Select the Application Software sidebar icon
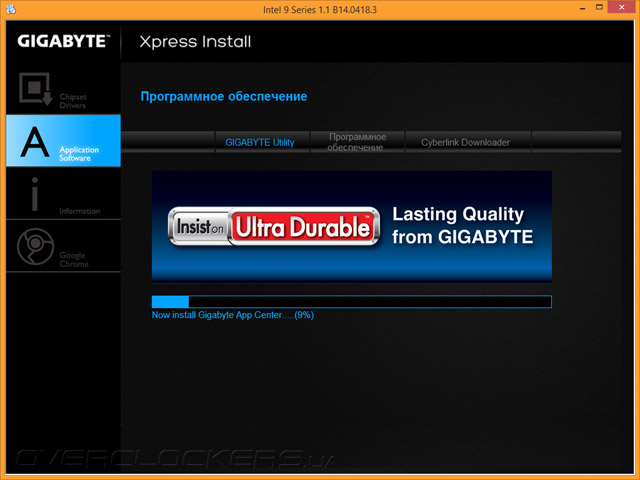This screenshot has height=480, width=640. [35, 142]
